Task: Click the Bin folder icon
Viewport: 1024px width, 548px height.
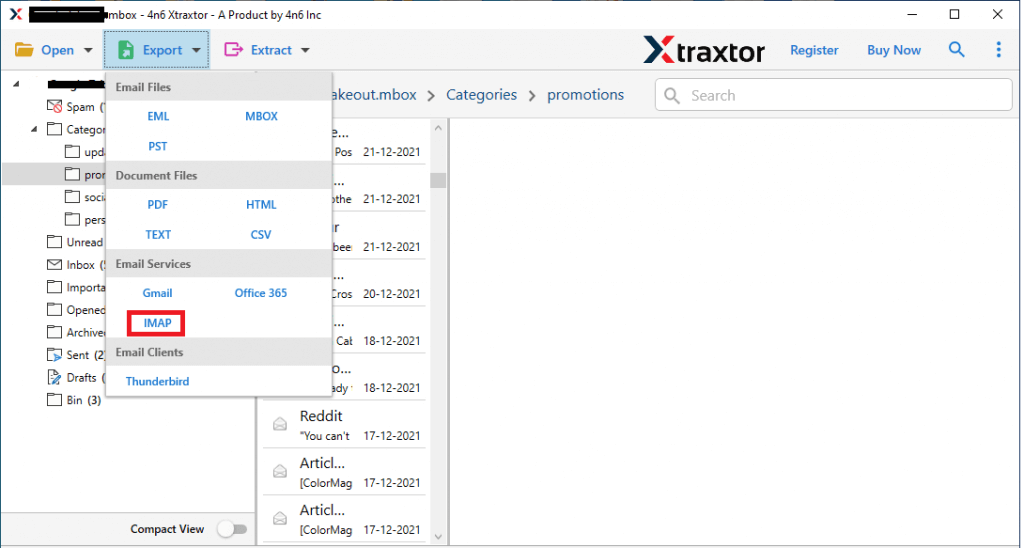Action: pos(55,400)
